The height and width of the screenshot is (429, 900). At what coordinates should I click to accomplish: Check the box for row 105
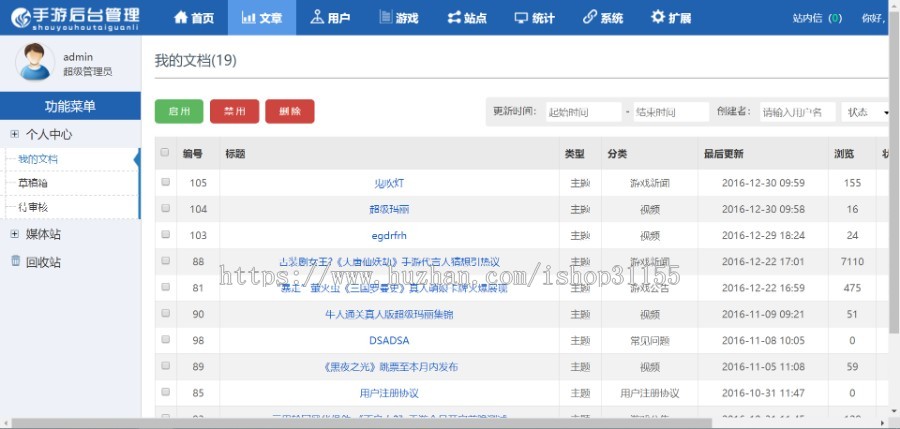pos(165,182)
